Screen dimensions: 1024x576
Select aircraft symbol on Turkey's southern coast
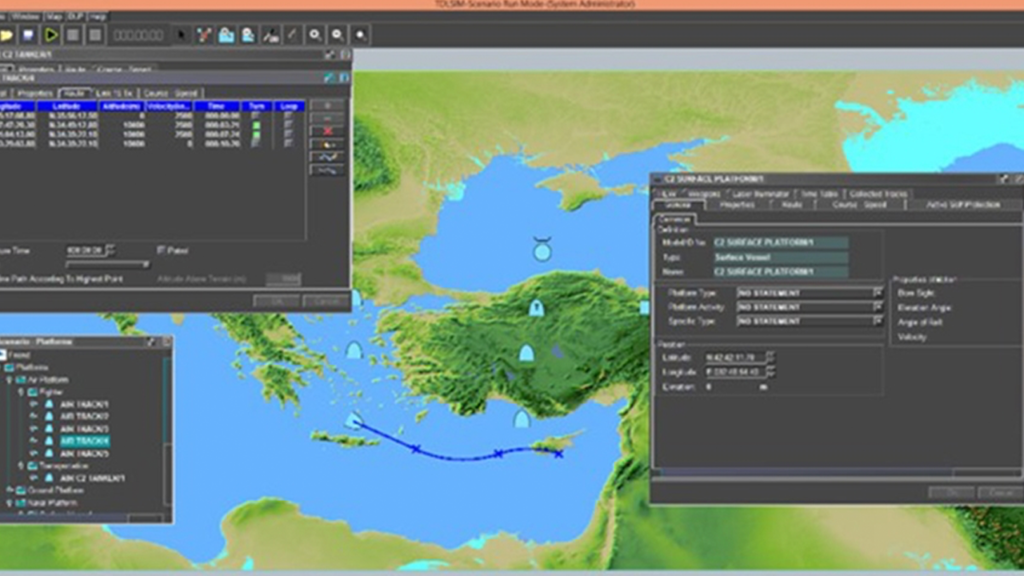click(520, 419)
